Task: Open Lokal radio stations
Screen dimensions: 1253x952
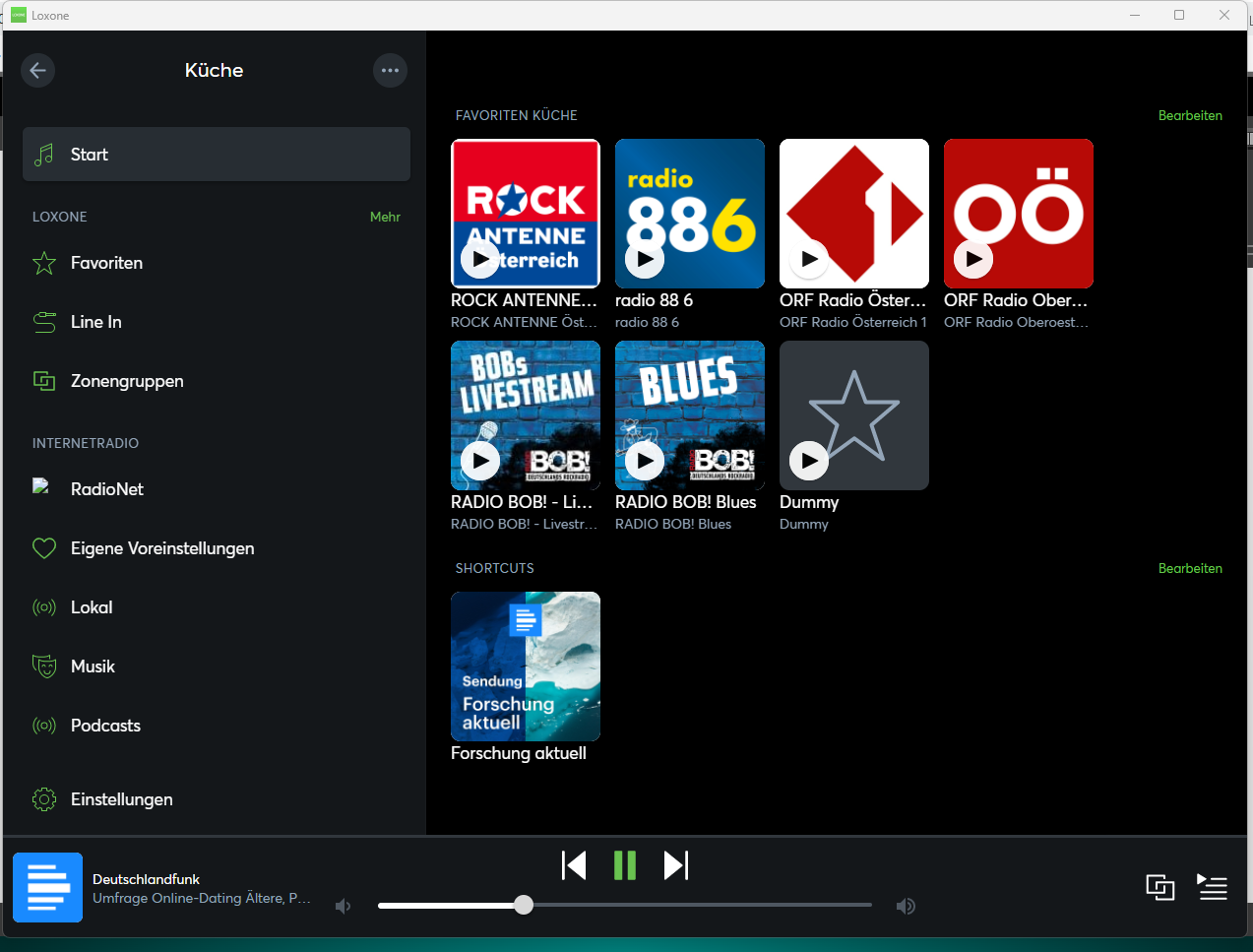Action: coord(217,607)
